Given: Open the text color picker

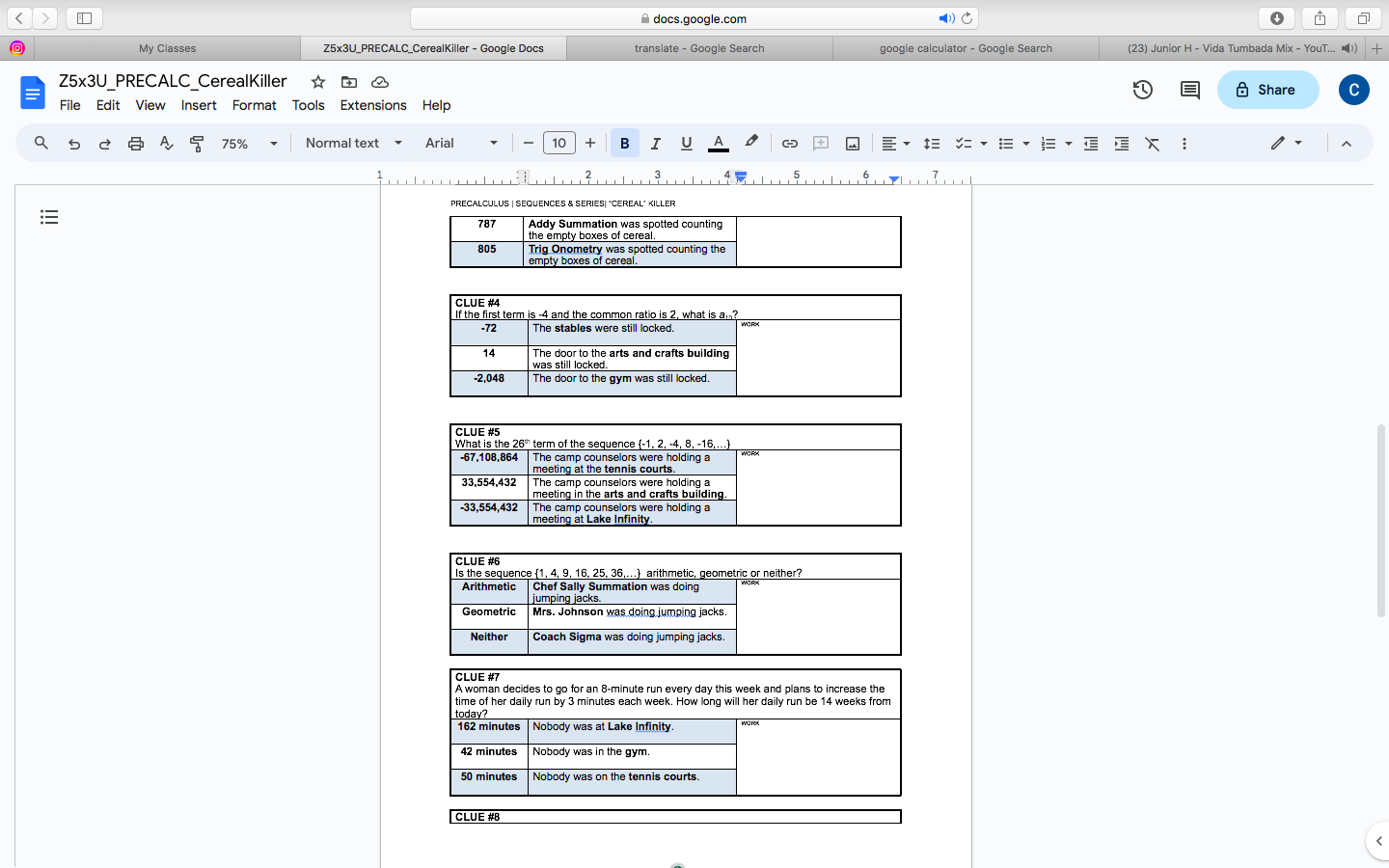Looking at the screenshot, I should point(719,144).
